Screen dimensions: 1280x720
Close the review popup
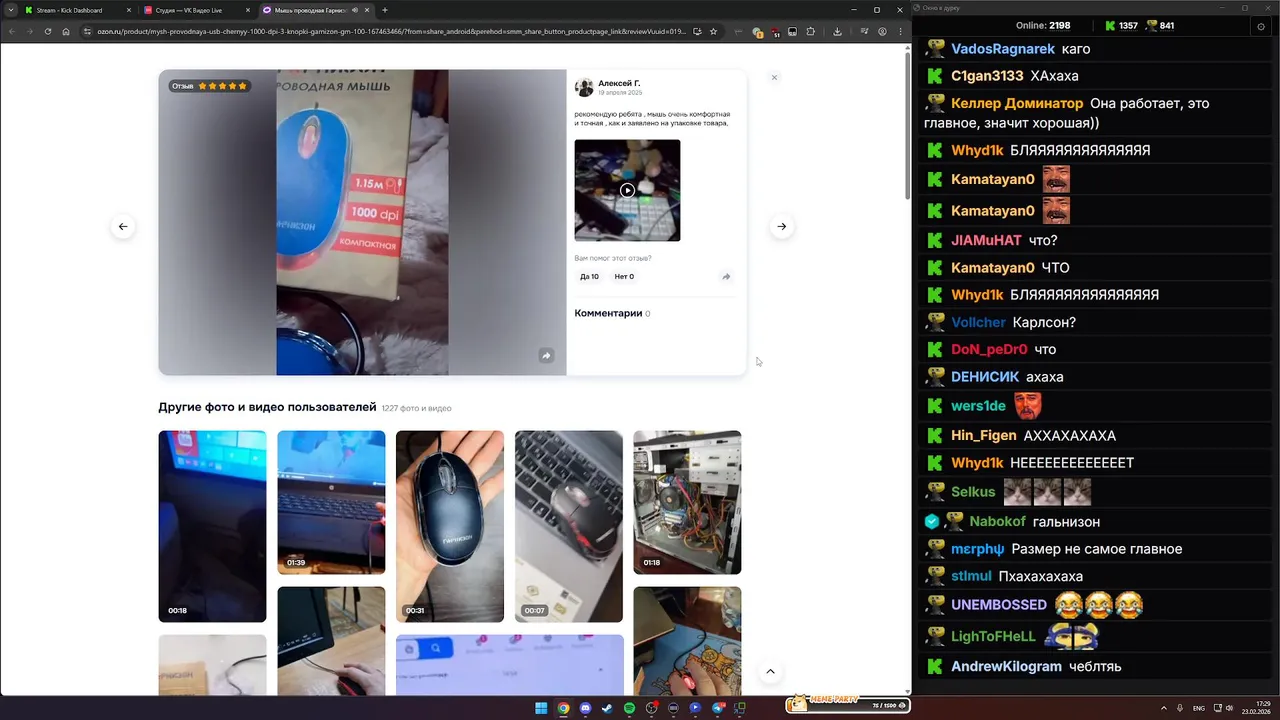click(x=774, y=77)
